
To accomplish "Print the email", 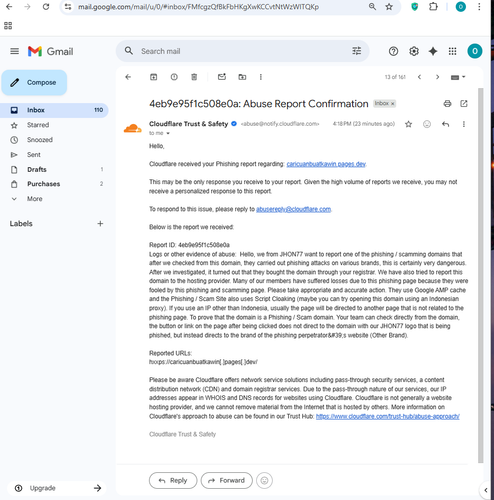I will point(447,104).
